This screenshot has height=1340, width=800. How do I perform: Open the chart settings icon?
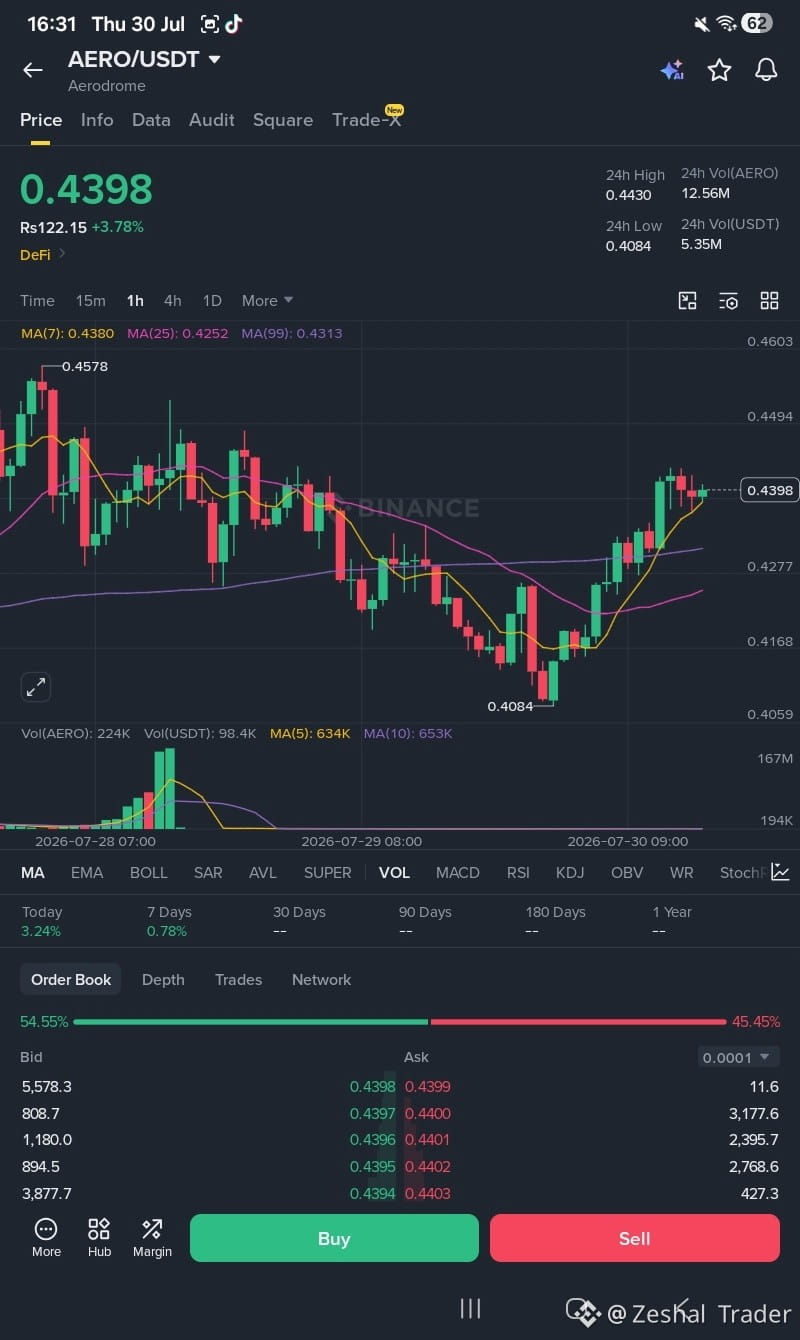click(x=729, y=301)
